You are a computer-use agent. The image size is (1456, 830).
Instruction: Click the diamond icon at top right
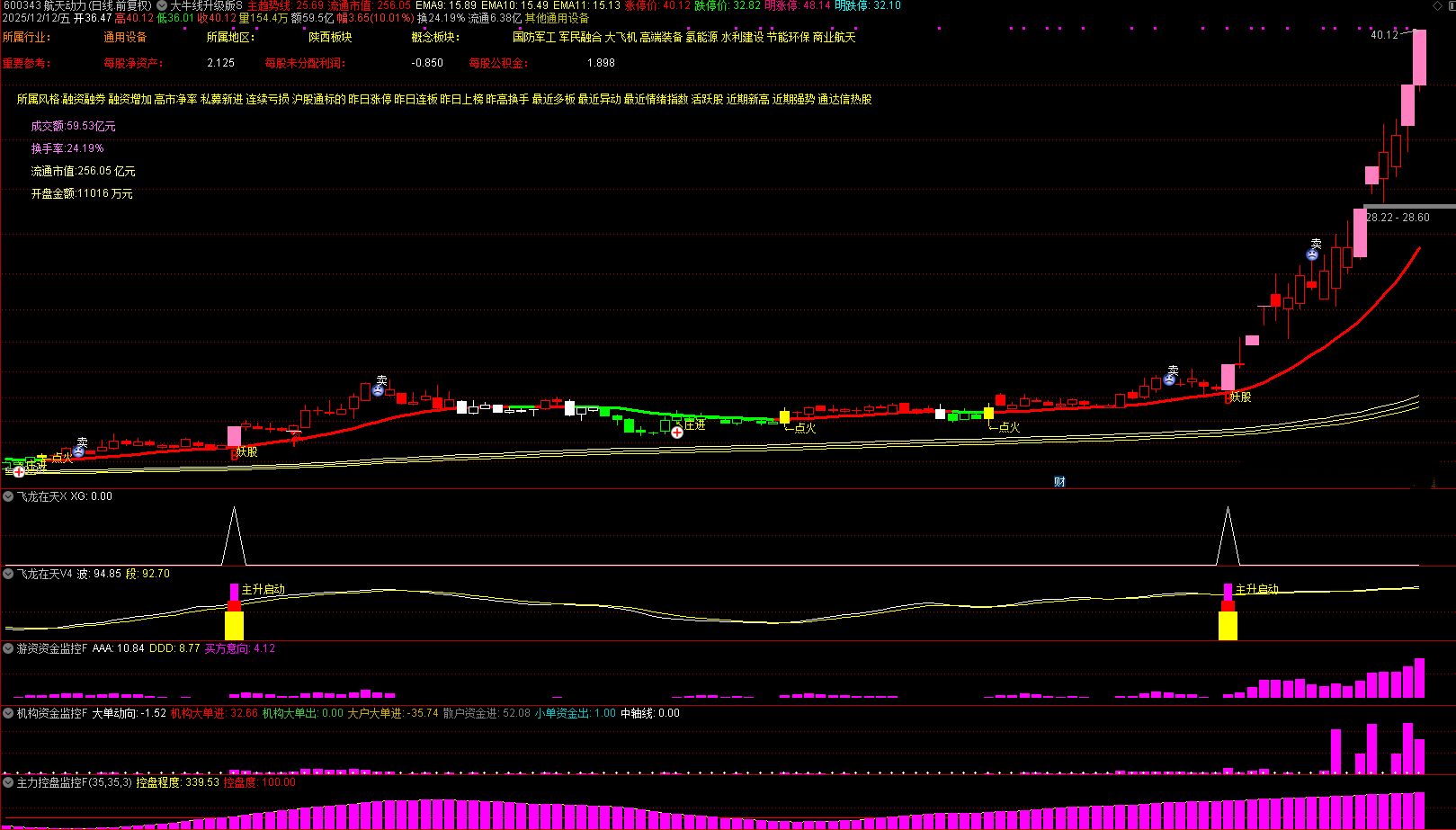[x=1436, y=6]
